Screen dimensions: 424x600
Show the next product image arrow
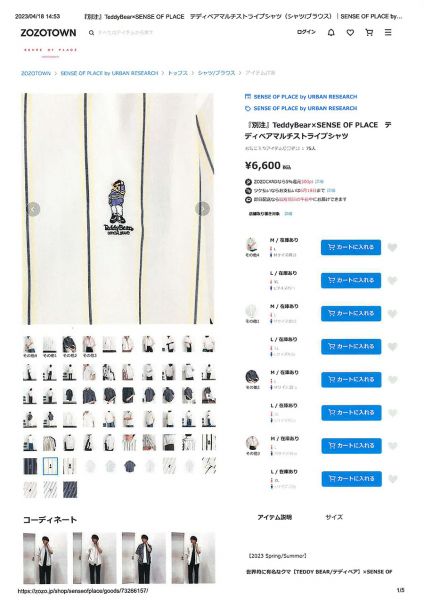pos(202,209)
